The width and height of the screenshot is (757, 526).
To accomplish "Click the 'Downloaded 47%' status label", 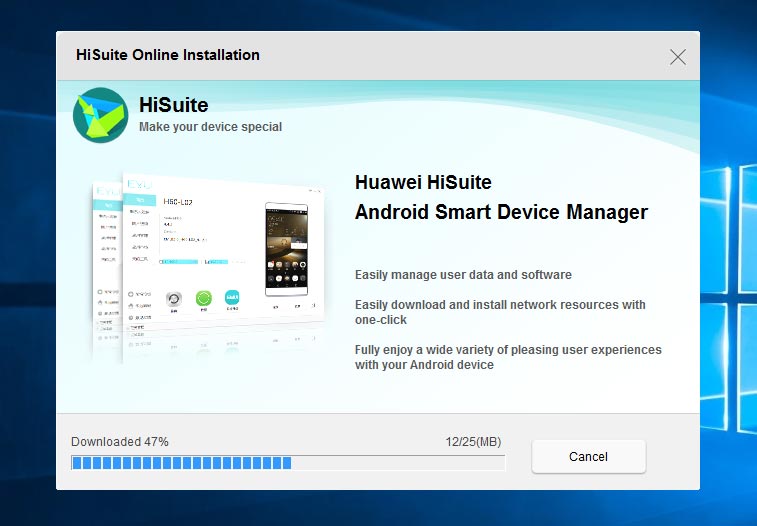I will tap(120, 442).
